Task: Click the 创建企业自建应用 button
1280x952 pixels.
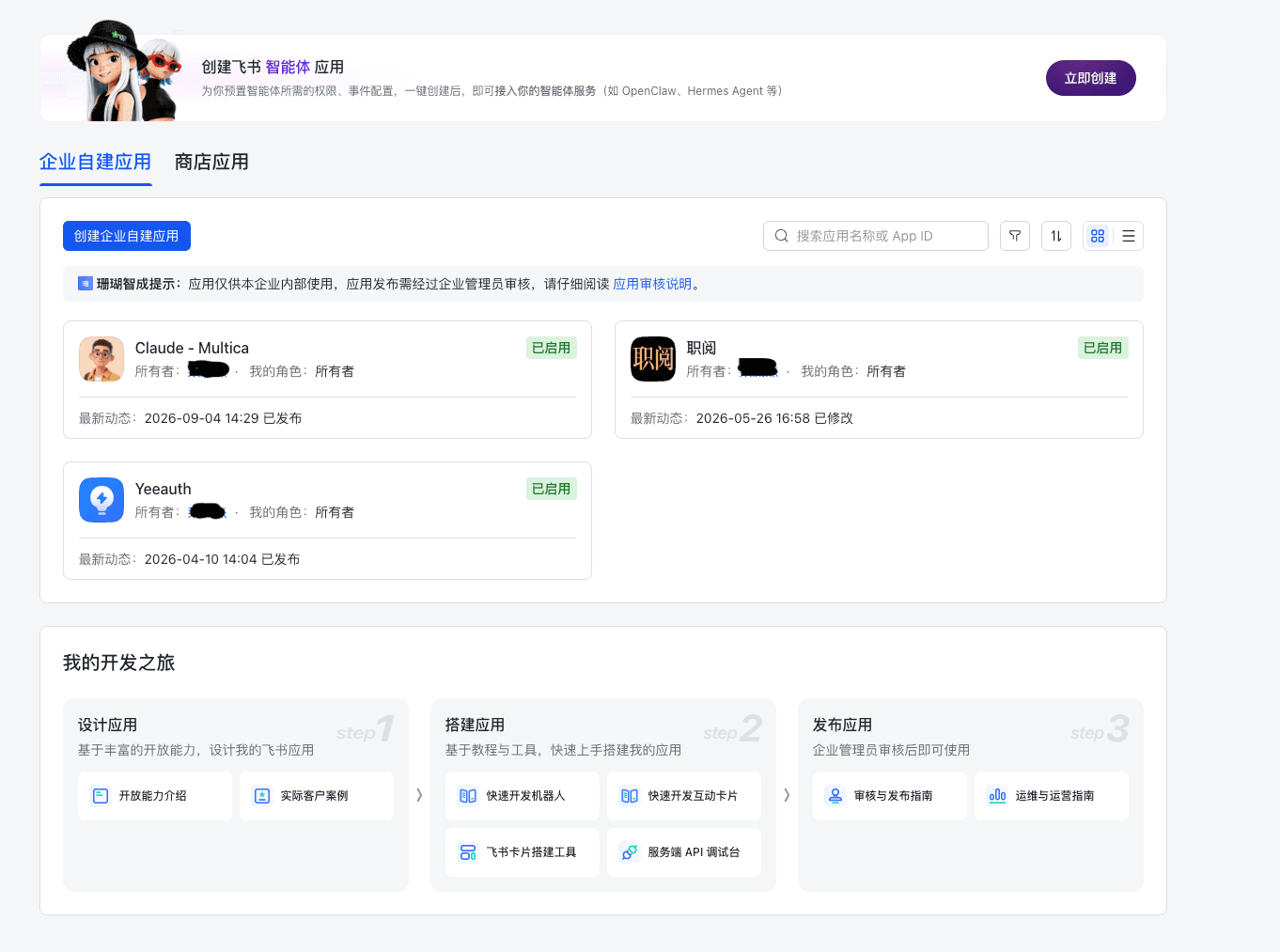Action: click(x=127, y=236)
